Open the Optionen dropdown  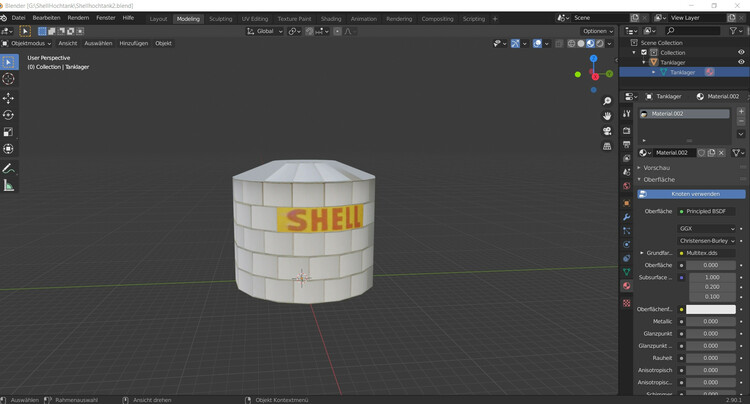pos(597,32)
